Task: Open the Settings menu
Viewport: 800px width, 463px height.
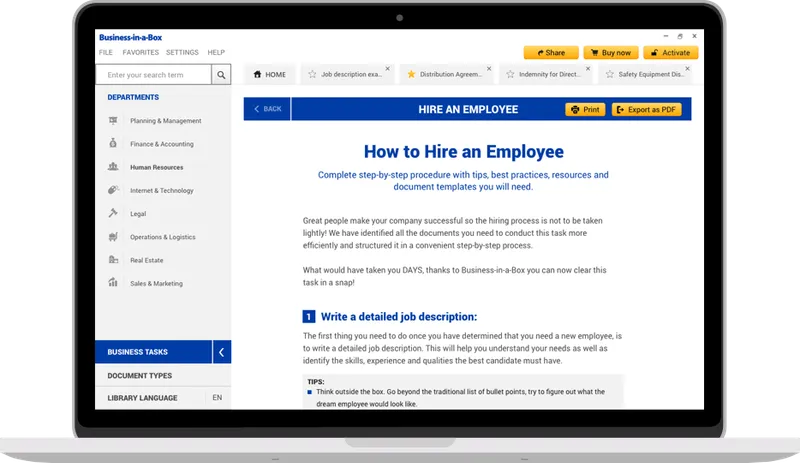Action: 182,52
